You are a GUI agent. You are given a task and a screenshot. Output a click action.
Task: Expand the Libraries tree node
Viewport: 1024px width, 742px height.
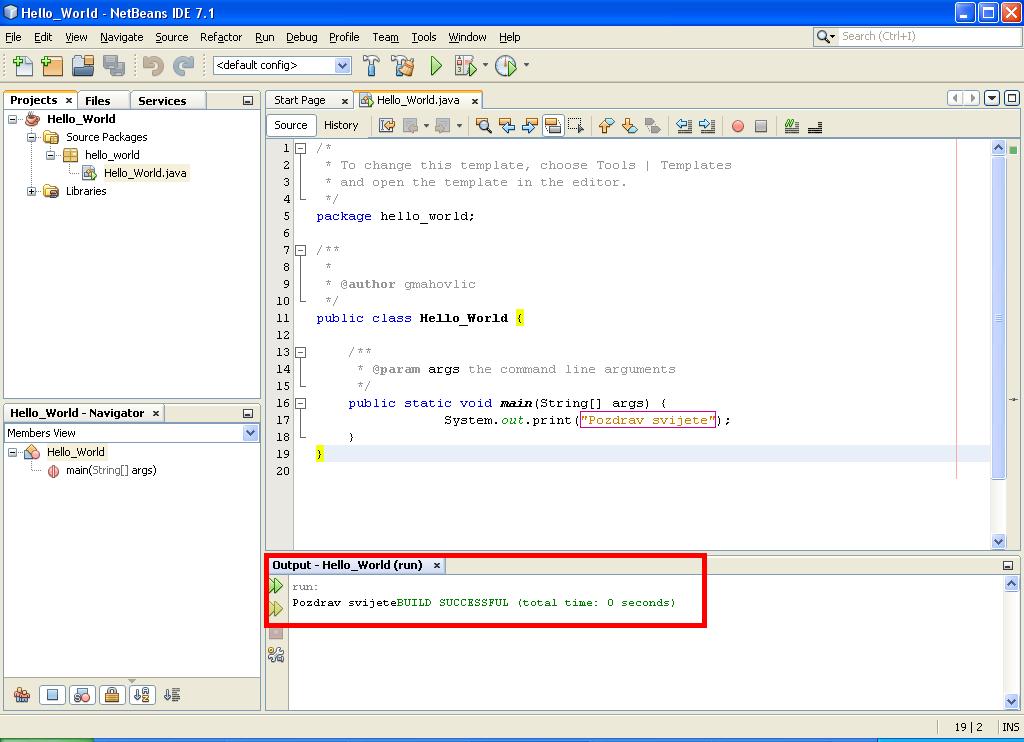(x=32, y=191)
